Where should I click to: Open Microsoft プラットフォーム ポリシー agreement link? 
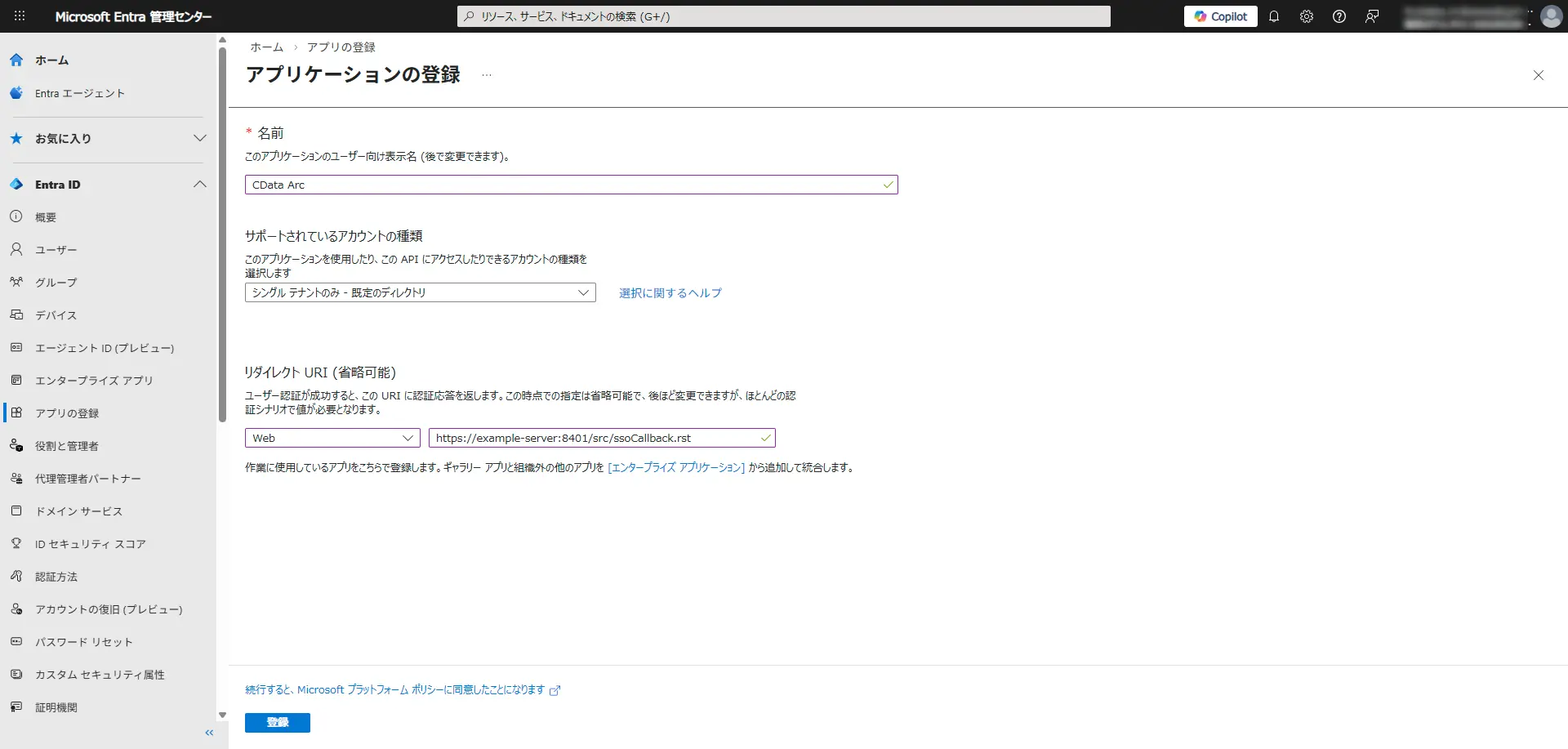(403, 690)
